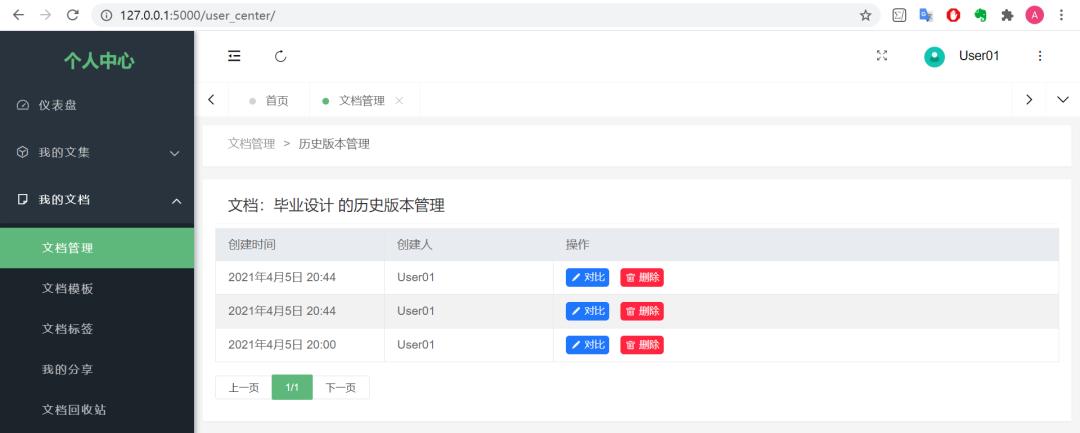The height and width of the screenshot is (433, 1080).
Task: Click the 文档：毕业设计 的历史版本管理 heading
Action: 336,205
